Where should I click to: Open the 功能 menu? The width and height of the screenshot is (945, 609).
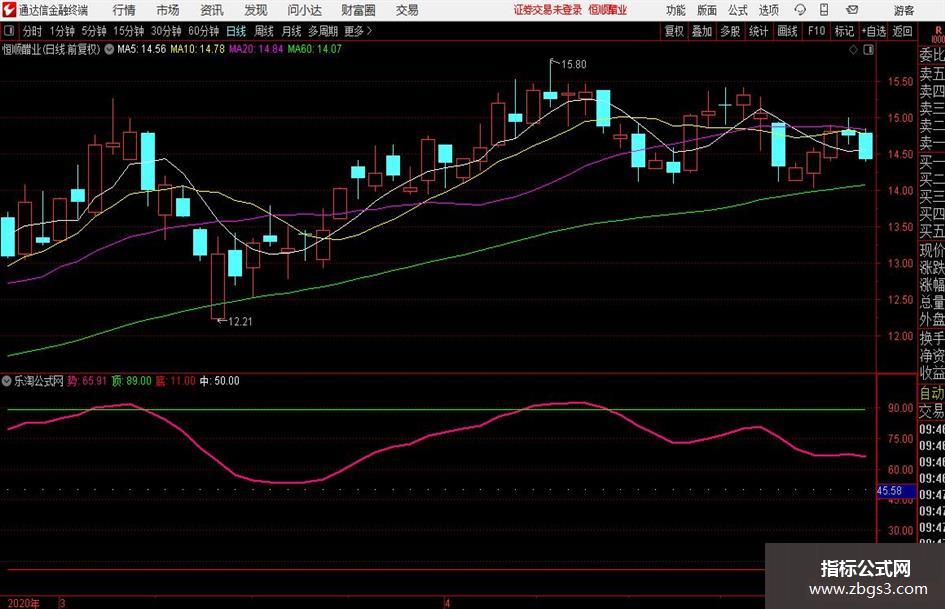676,10
